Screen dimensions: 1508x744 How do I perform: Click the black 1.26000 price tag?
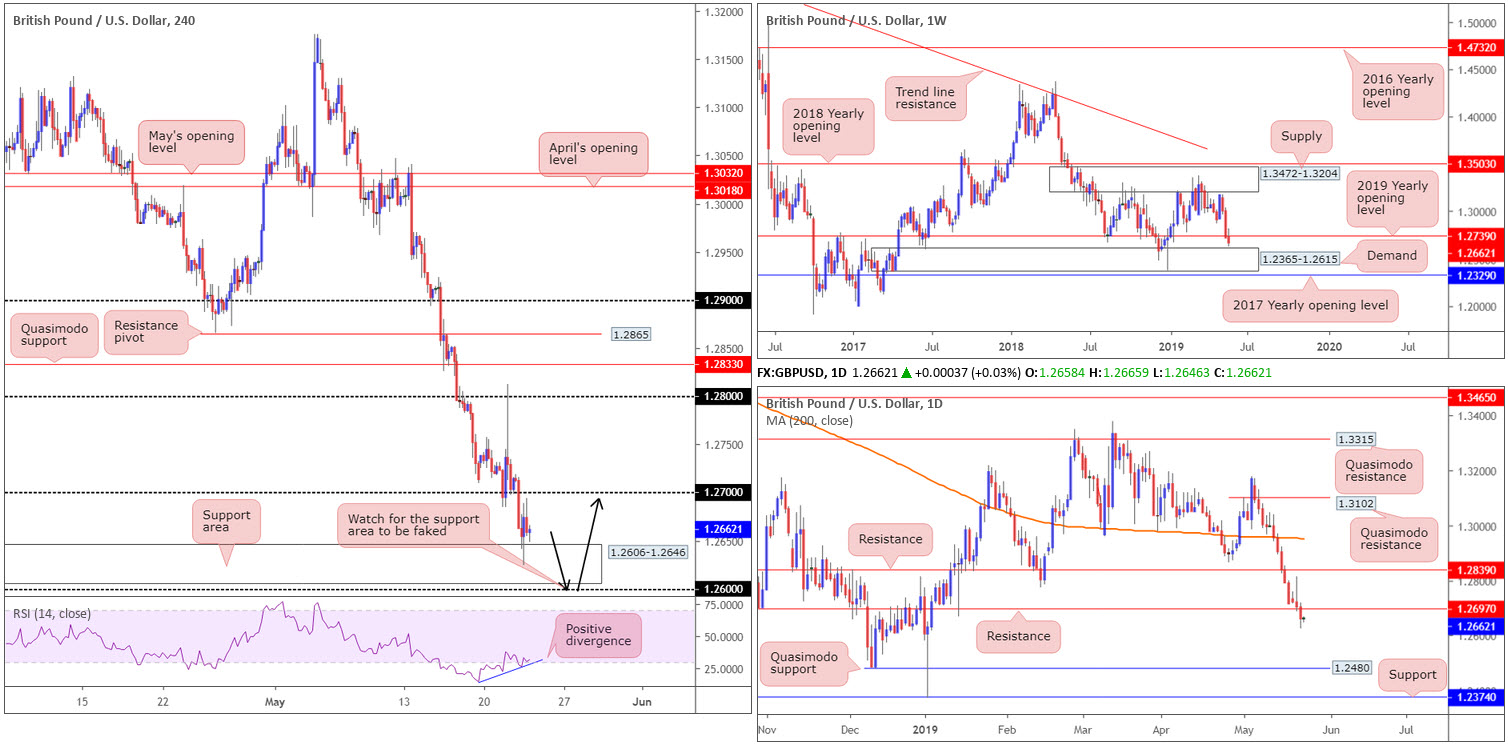tap(724, 589)
